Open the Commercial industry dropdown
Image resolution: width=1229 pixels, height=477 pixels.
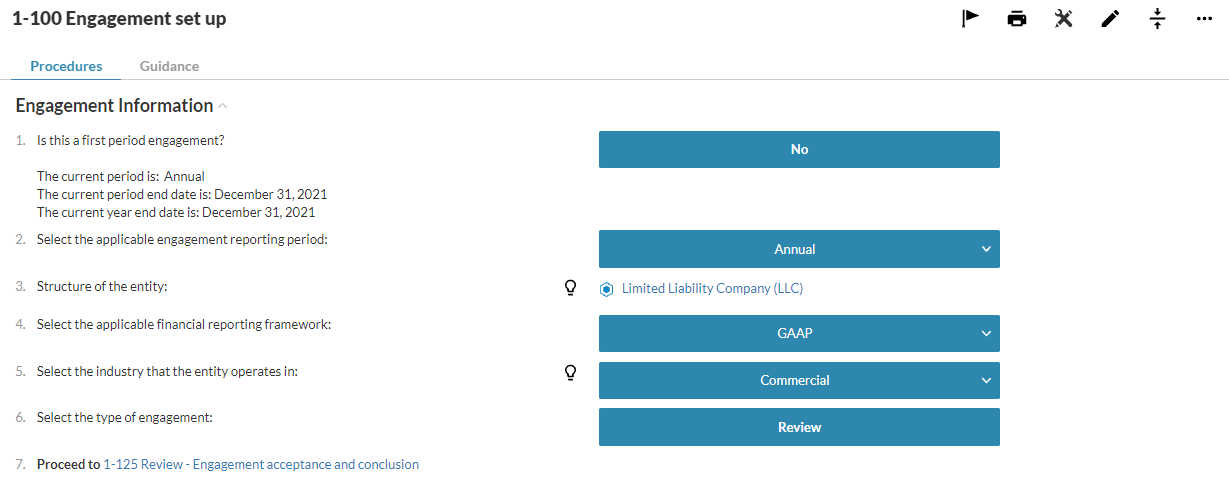tap(799, 380)
